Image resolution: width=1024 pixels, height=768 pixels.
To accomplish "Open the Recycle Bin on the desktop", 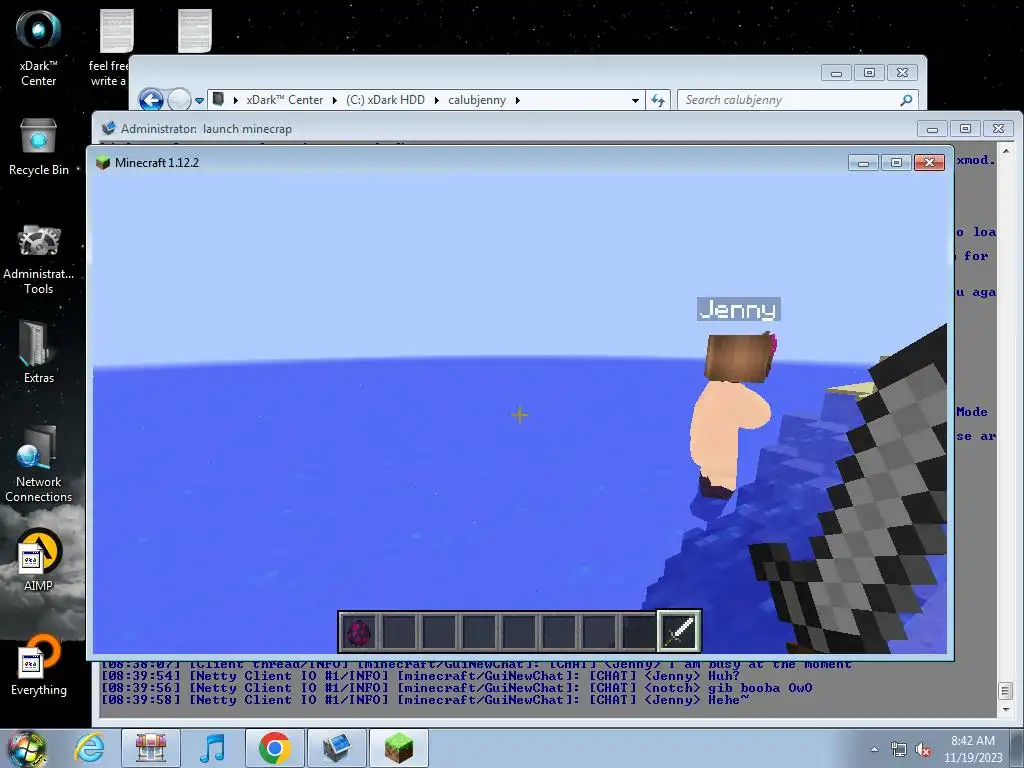I will [x=38, y=147].
